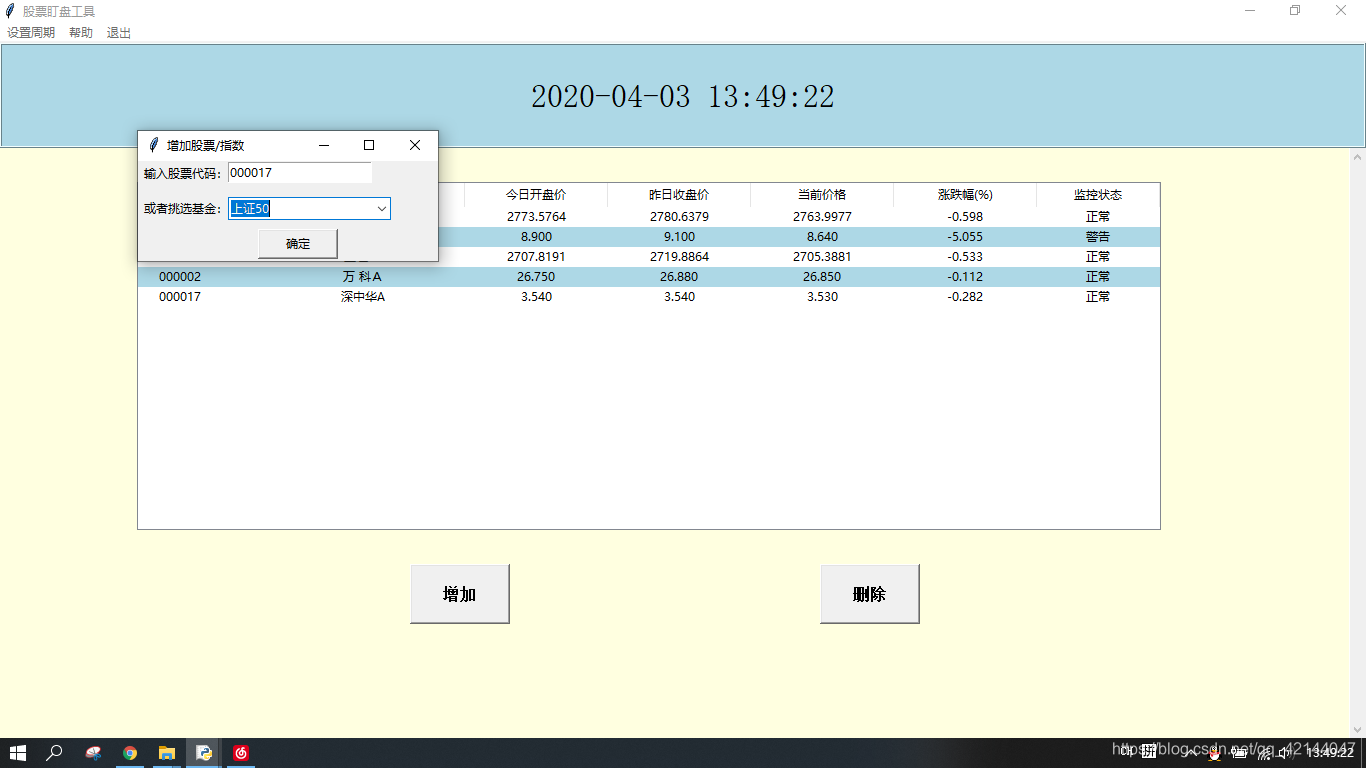Screen dimensions: 1366x768
Task: Select the 8.900 opening price cell
Action: (536, 237)
